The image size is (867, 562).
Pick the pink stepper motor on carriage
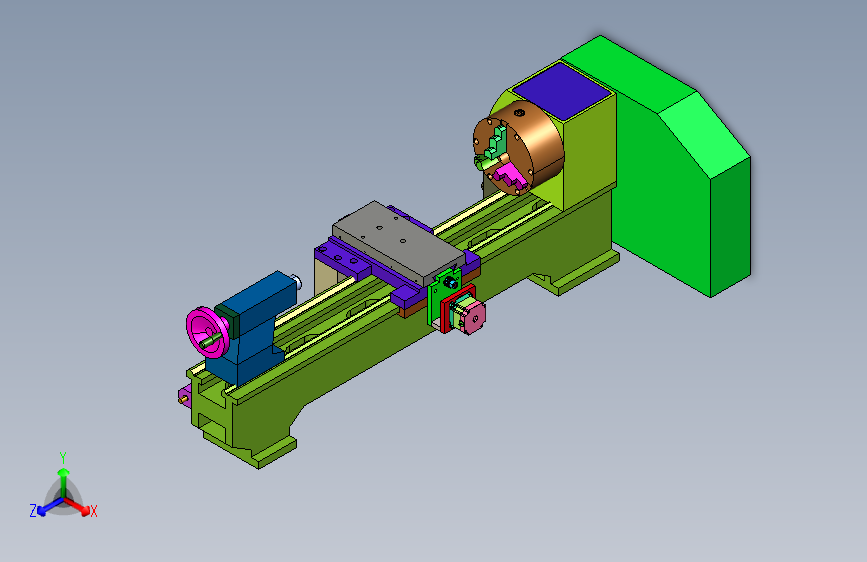472,317
